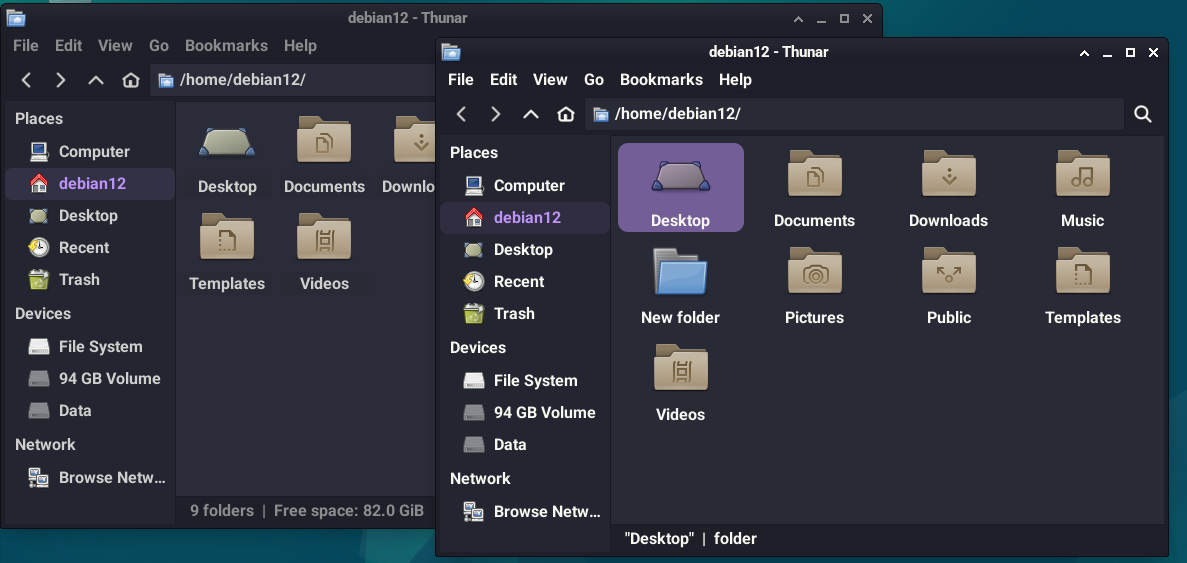Open View menu in front window
Viewport: 1187px width, 563px height.
550,79
